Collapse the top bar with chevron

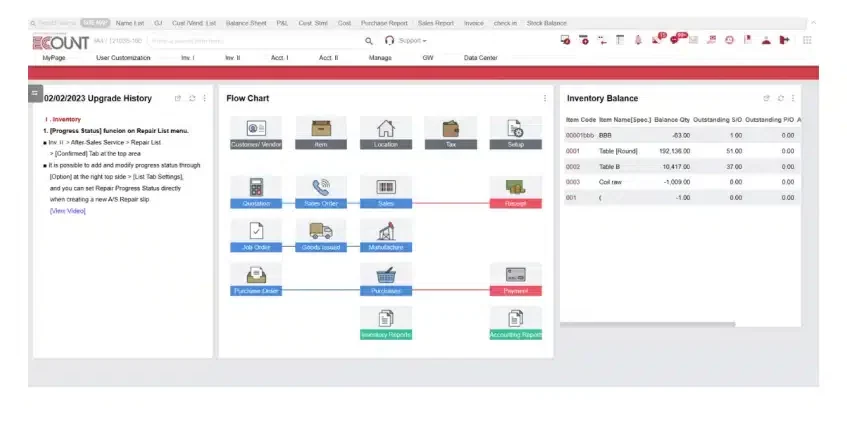coord(813,23)
